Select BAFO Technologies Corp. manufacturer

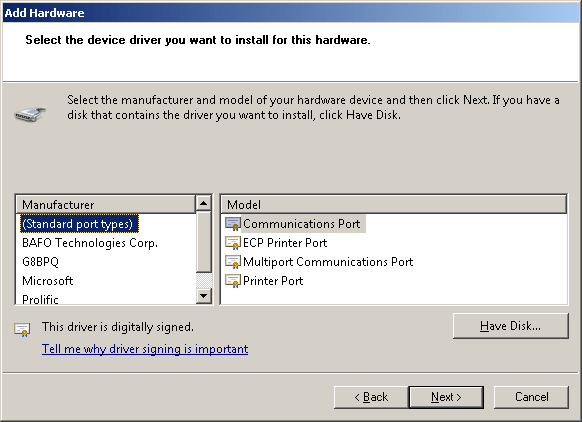(90, 243)
